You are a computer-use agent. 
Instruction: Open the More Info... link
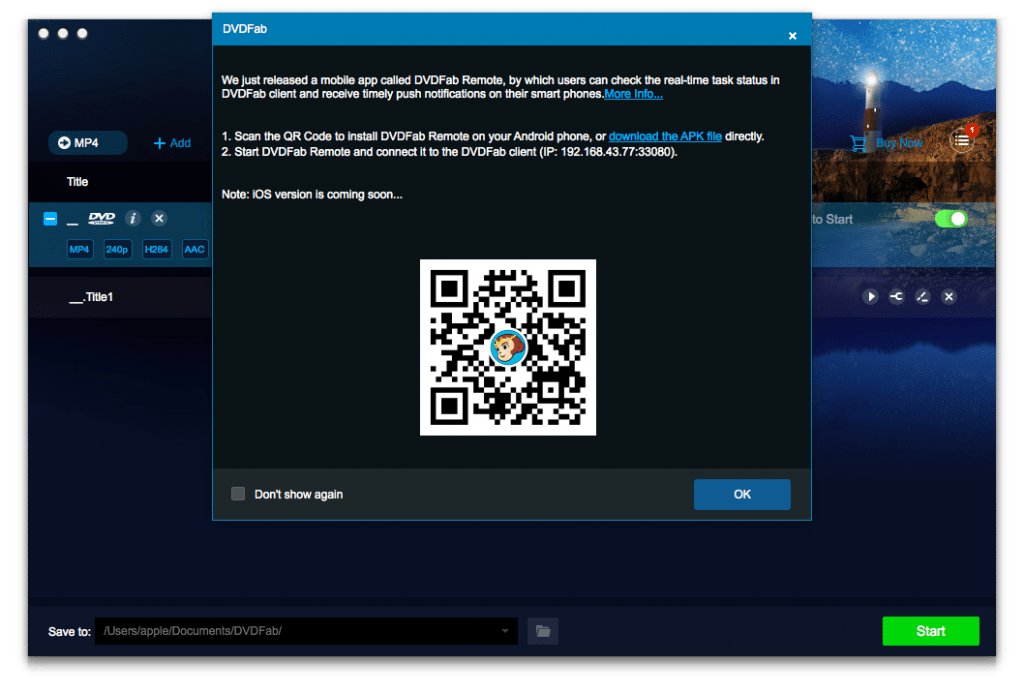633,94
